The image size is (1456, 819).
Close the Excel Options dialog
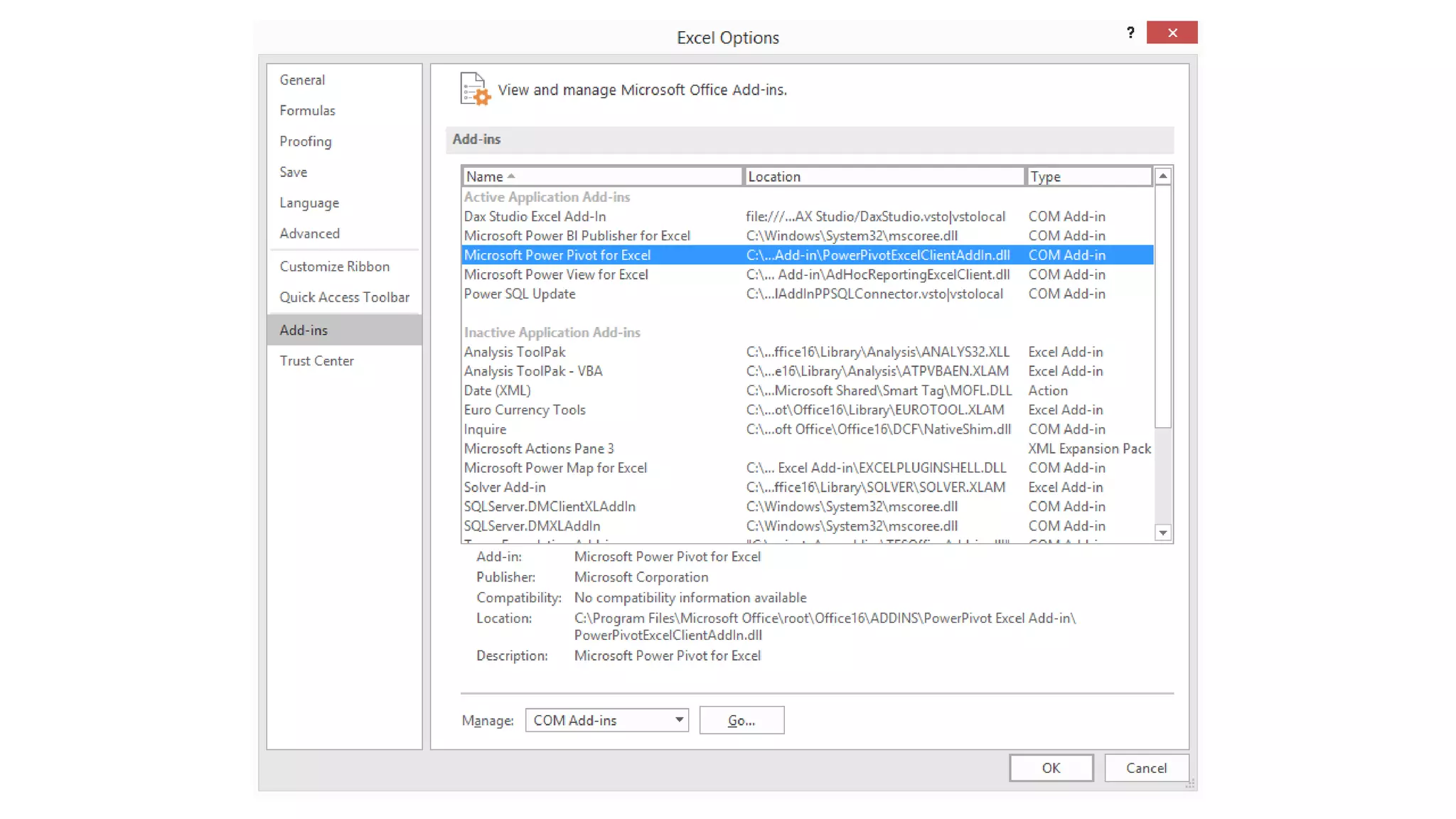[x=1172, y=33]
